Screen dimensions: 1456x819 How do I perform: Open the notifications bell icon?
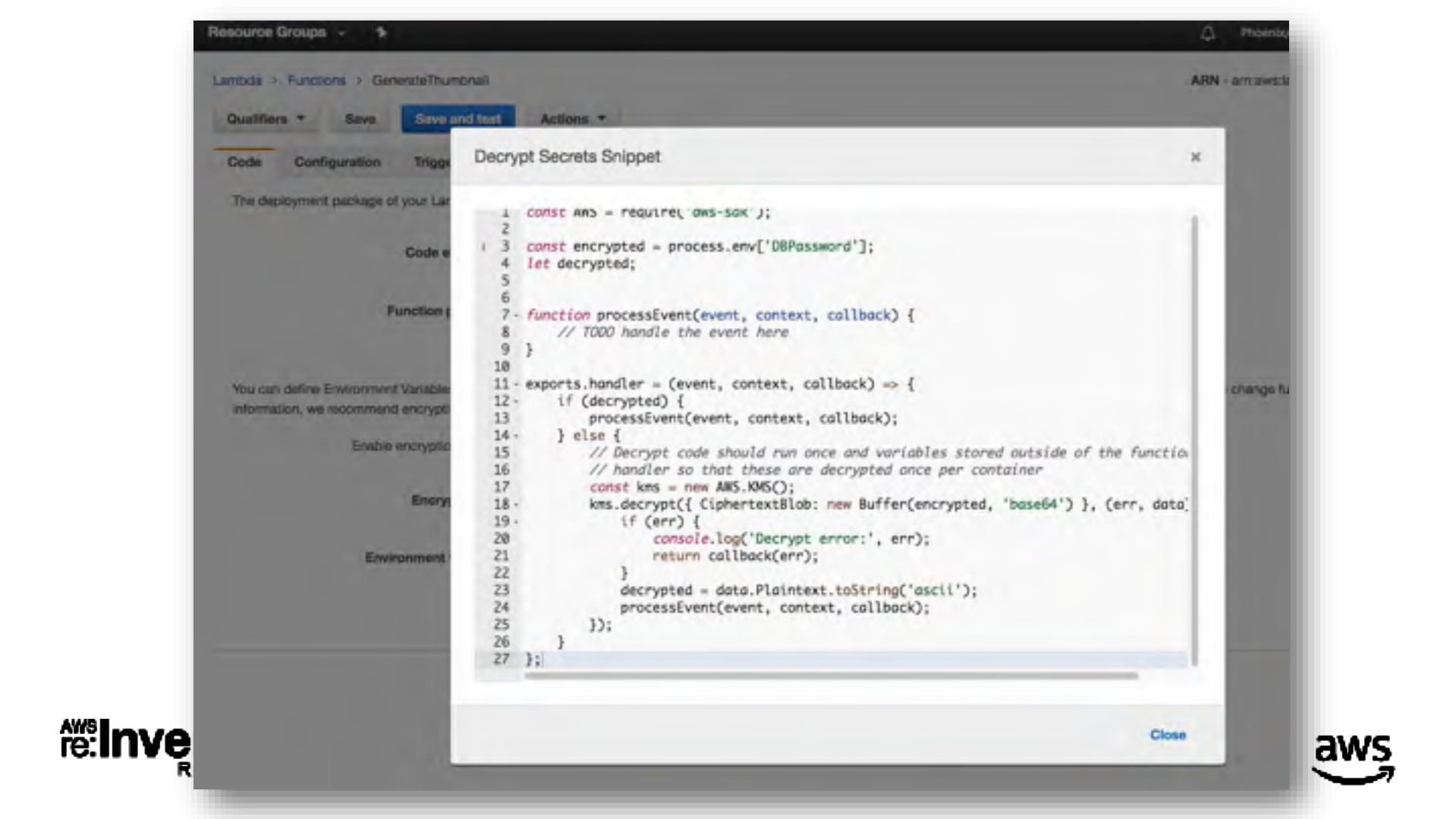coord(1207,33)
